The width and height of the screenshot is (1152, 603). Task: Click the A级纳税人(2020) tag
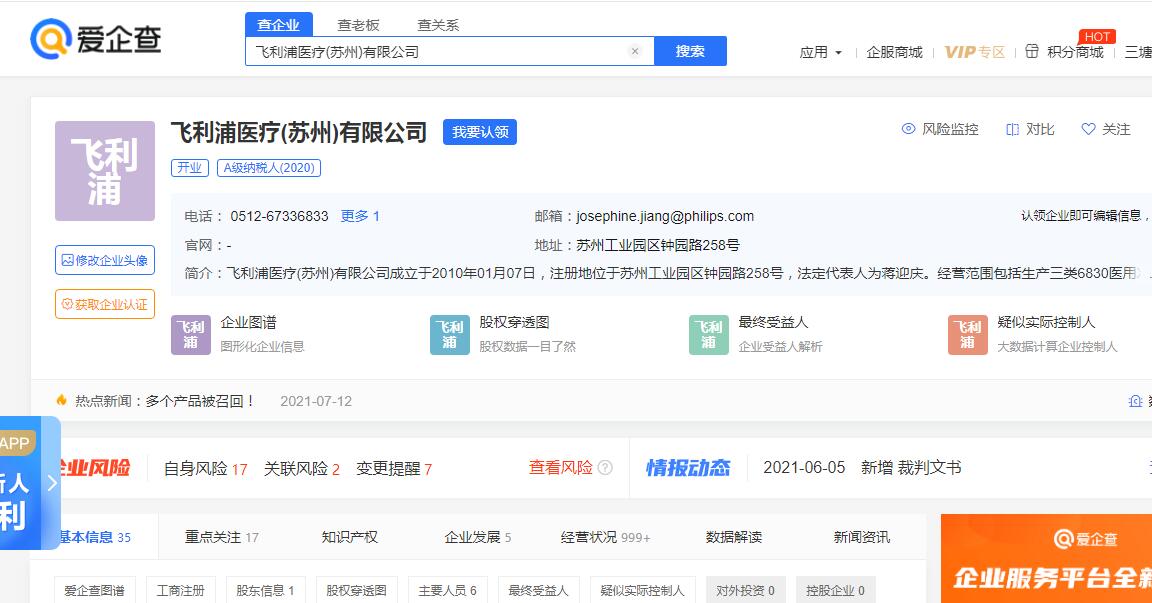click(269, 167)
